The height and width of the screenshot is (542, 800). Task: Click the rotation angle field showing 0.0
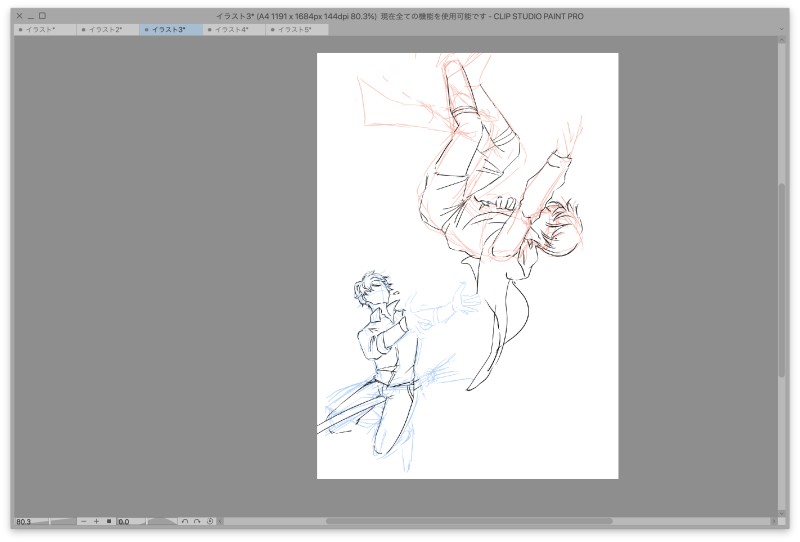point(132,522)
